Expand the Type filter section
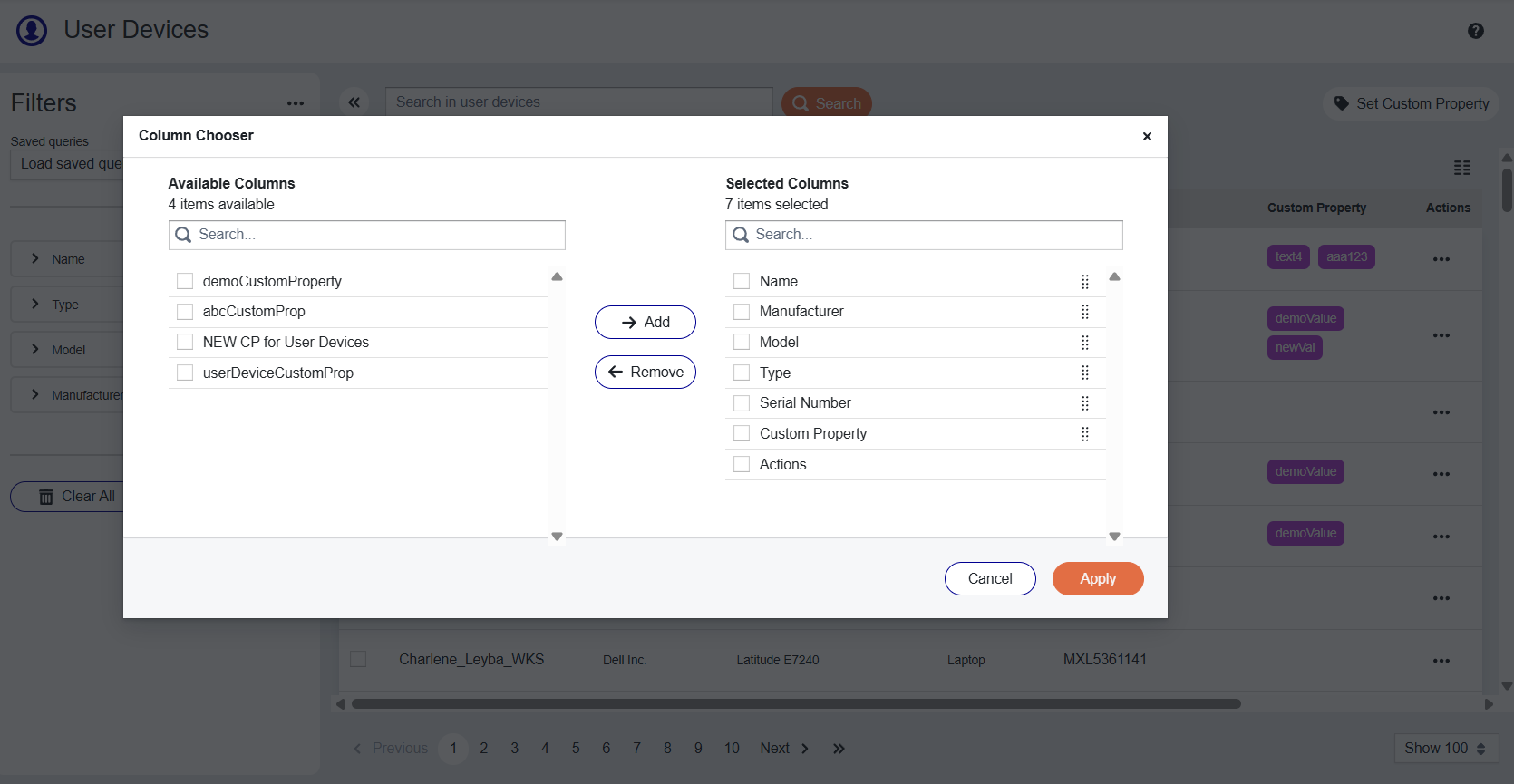This screenshot has height=784, width=1514. point(35,305)
